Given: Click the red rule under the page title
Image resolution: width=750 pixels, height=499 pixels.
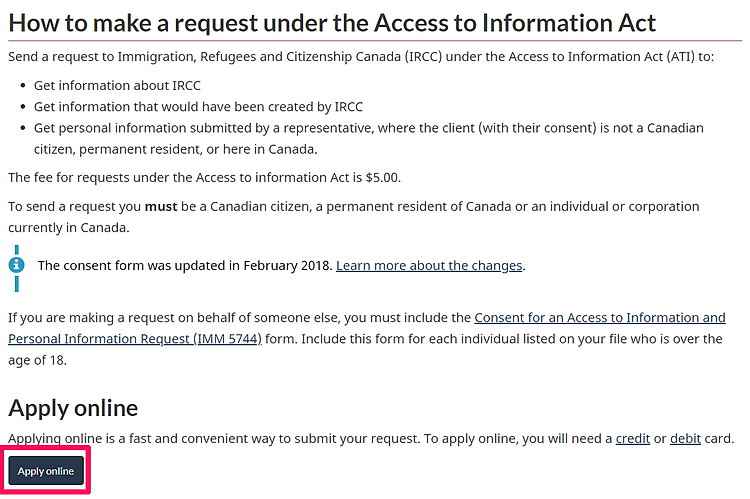Looking at the screenshot, I should pyautogui.click(x=375, y=41).
